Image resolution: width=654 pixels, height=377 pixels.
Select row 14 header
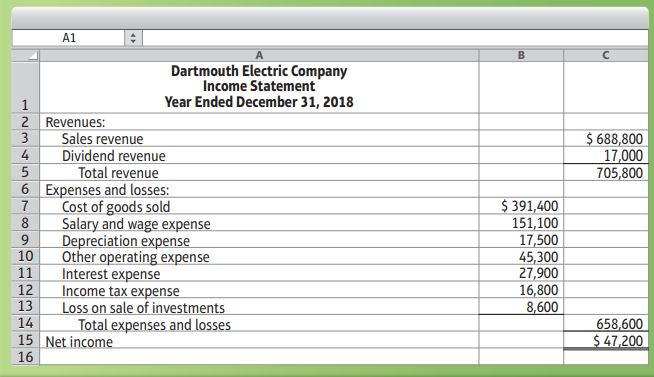pos(25,324)
